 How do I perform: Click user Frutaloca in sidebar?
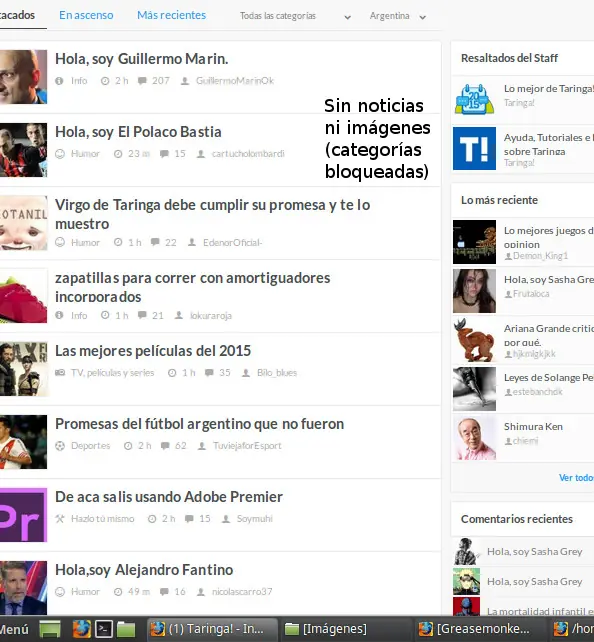tap(531, 294)
